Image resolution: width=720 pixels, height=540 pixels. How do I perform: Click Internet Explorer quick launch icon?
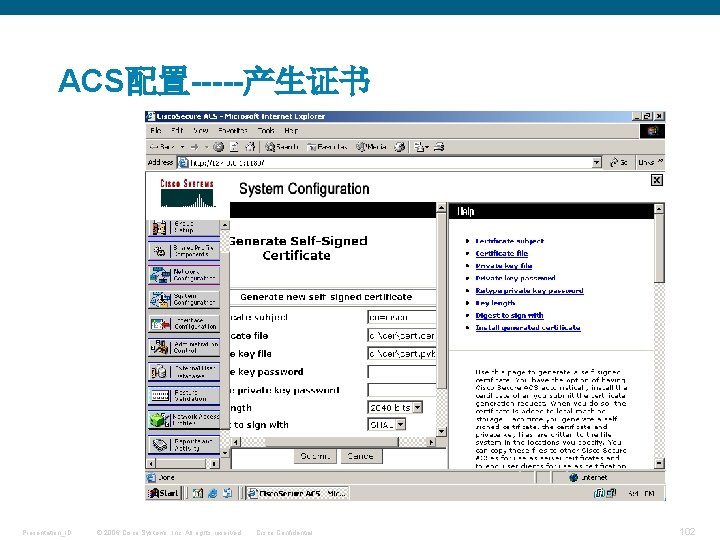pyautogui.click(x=213, y=493)
